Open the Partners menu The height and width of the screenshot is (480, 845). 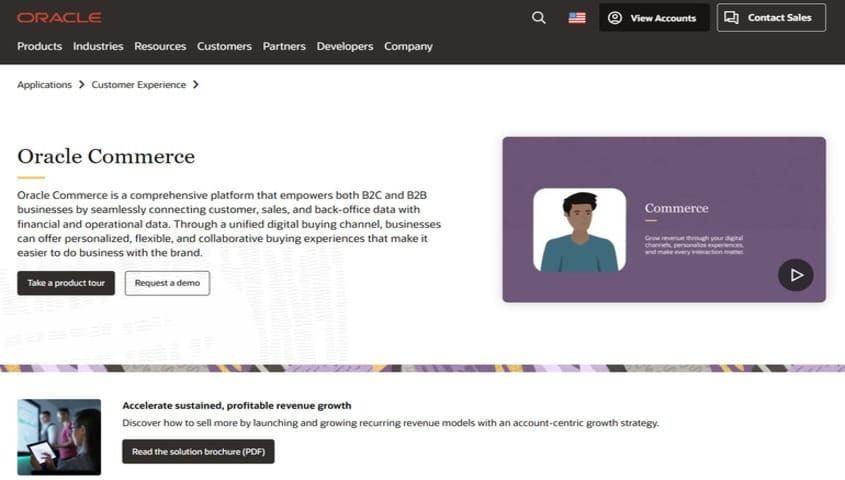284,46
